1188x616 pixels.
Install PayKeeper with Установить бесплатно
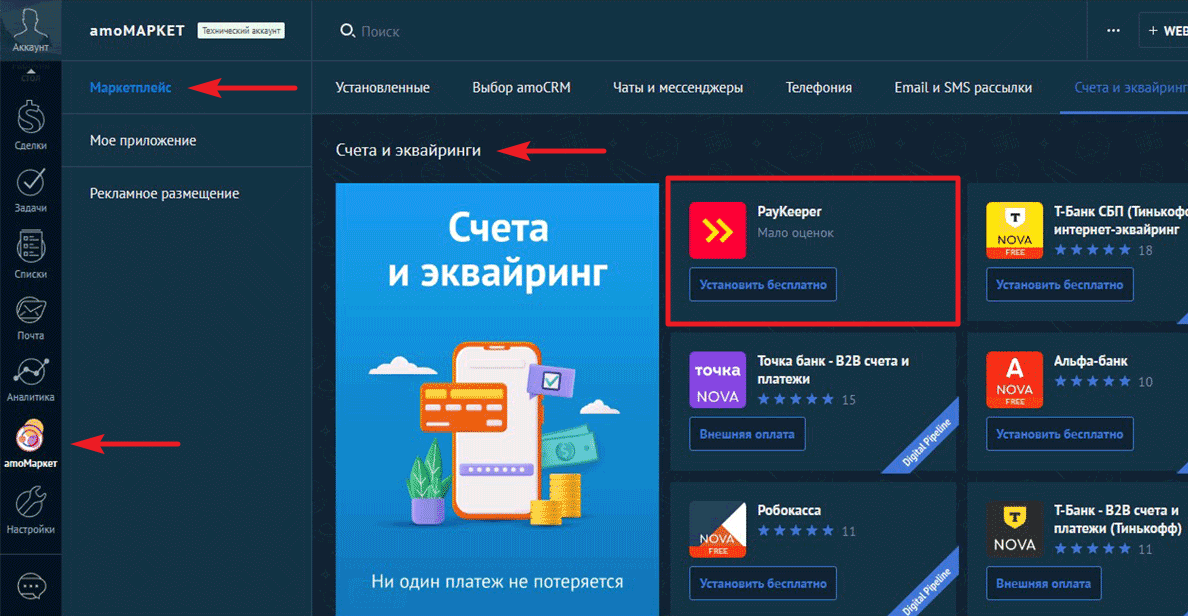763,284
